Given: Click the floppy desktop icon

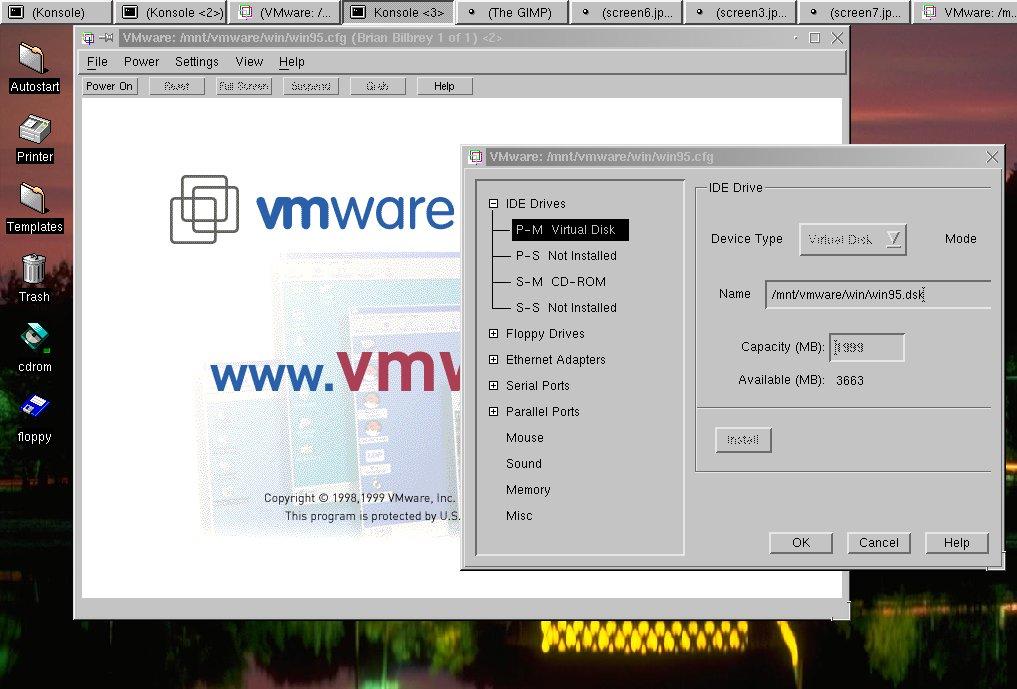Looking at the screenshot, I should (34, 407).
